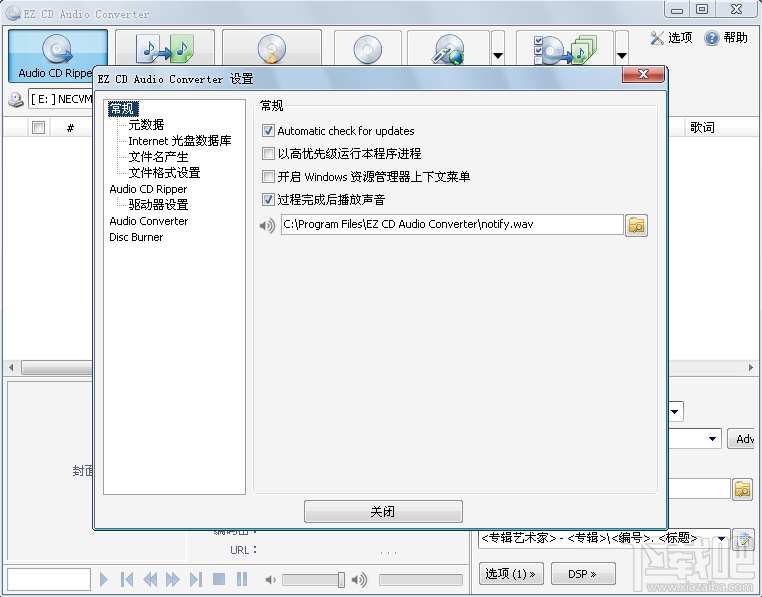The width and height of the screenshot is (762, 597).
Task: Click the low volume speaker icon
Action: (271, 579)
